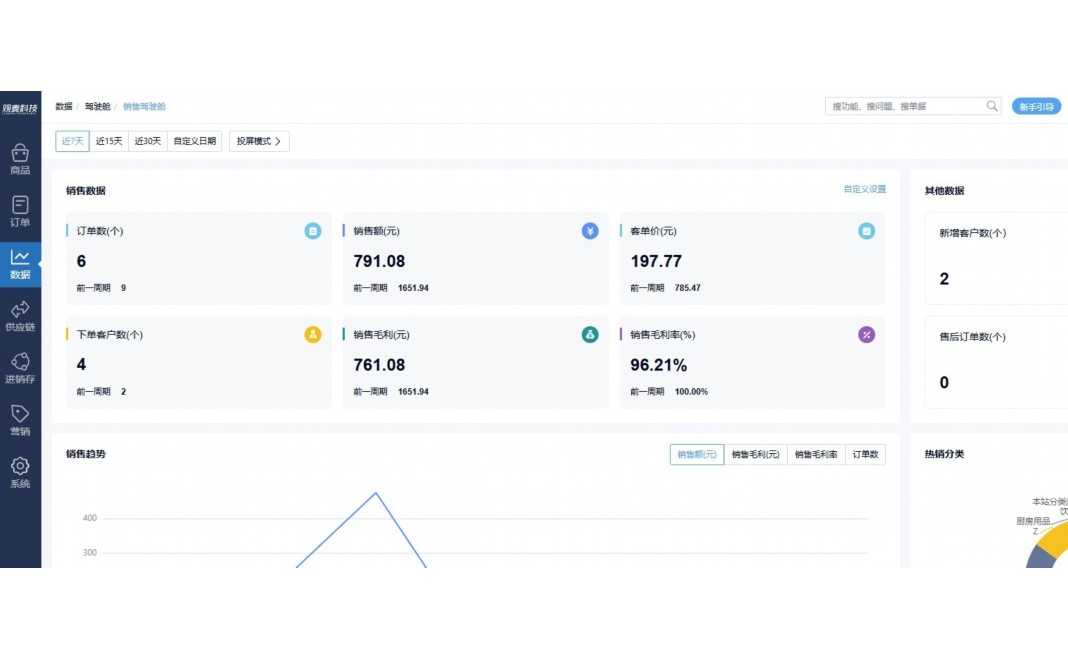The height and width of the screenshot is (659, 1068).
Task: Click 销售驾驶舱 breadcrumb item
Action: click(x=144, y=106)
